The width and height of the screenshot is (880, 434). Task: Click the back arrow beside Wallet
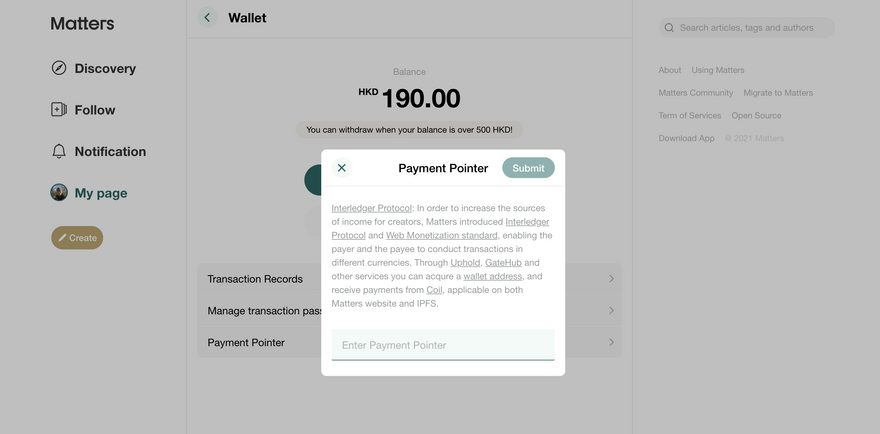click(207, 17)
